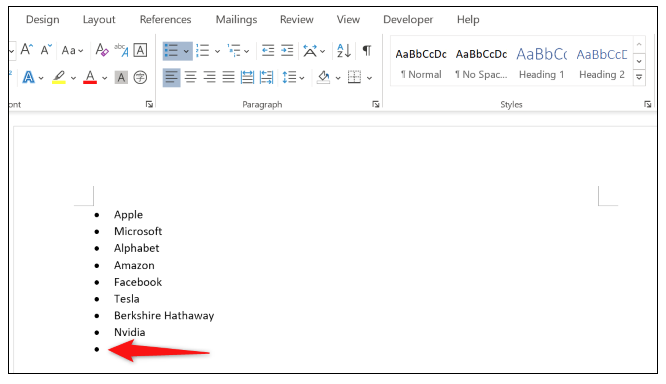This screenshot has height=384, width=666.
Task: Open the Help tab
Action: pos(468,20)
